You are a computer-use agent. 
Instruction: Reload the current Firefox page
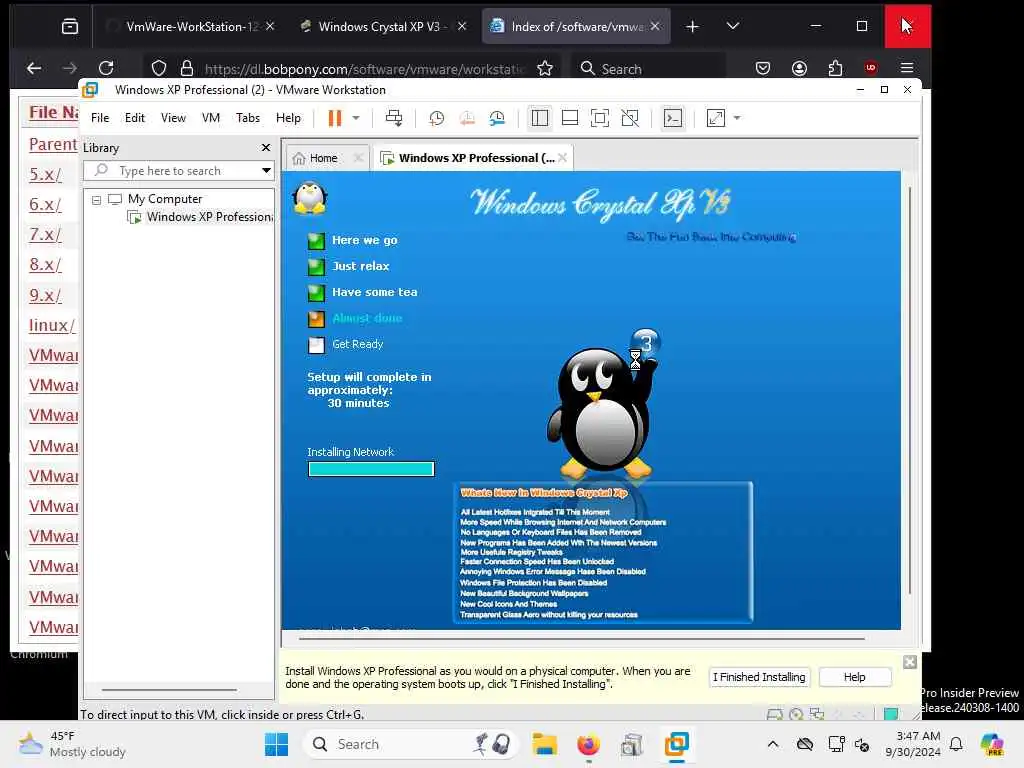point(106,68)
